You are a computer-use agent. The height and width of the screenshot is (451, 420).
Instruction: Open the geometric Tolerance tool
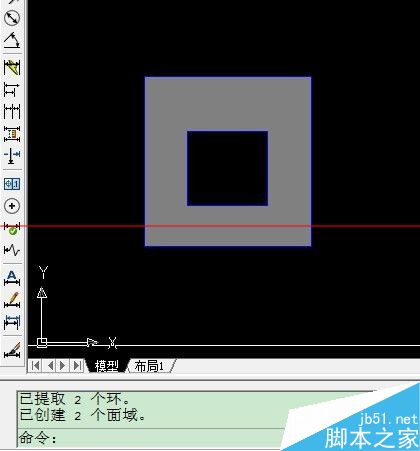[12, 184]
